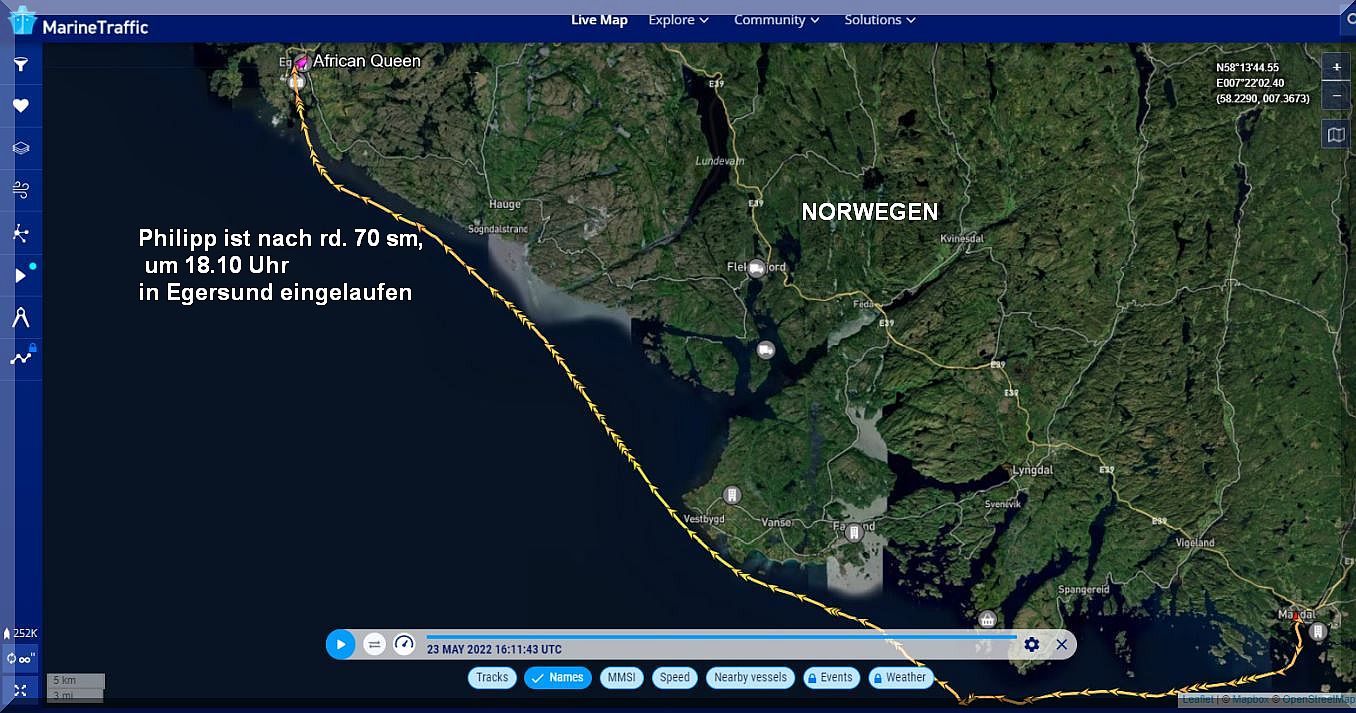The height and width of the screenshot is (713, 1356).
Task: Expand the Explore dropdown menu
Action: click(678, 20)
